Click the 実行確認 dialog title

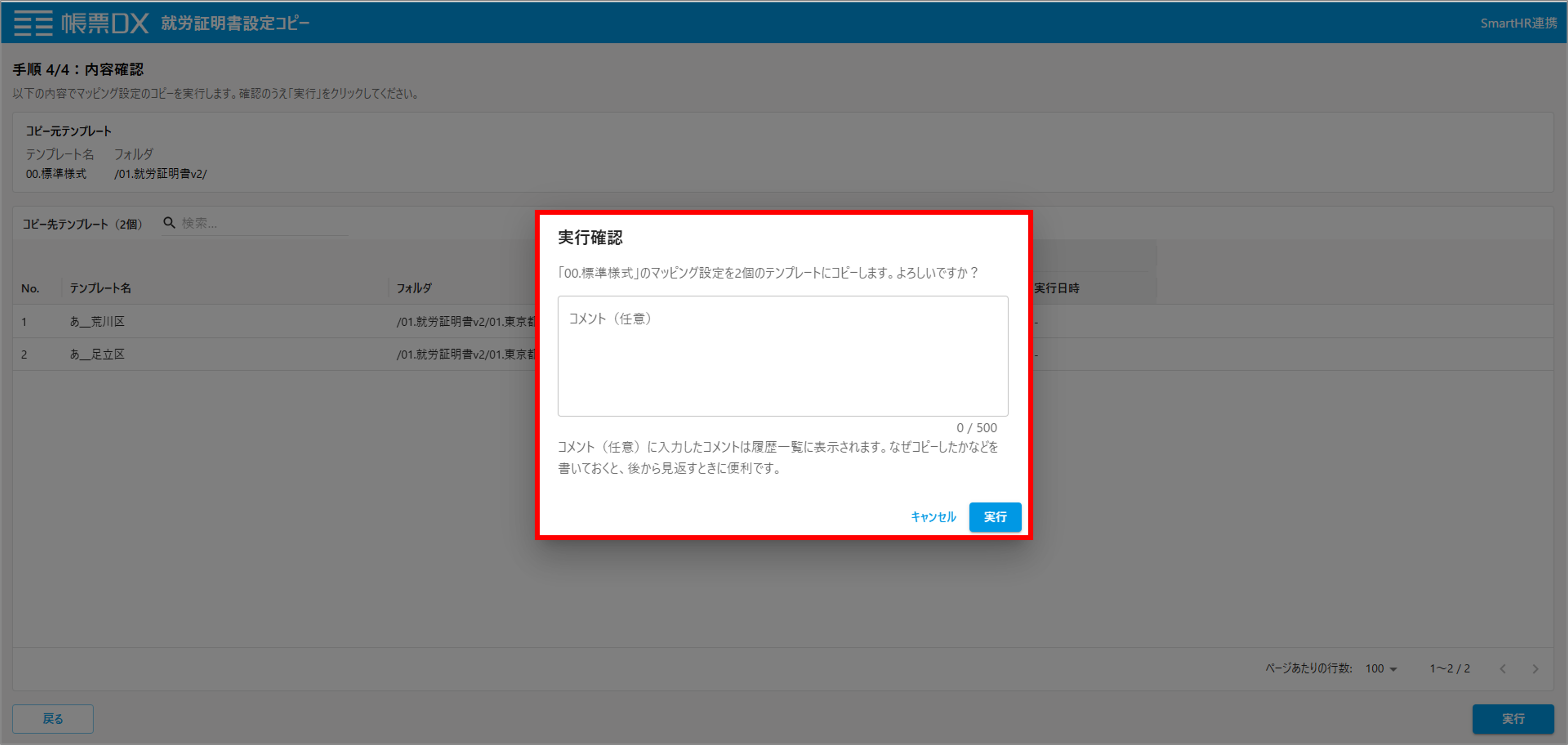pyautogui.click(x=590, y=237)
